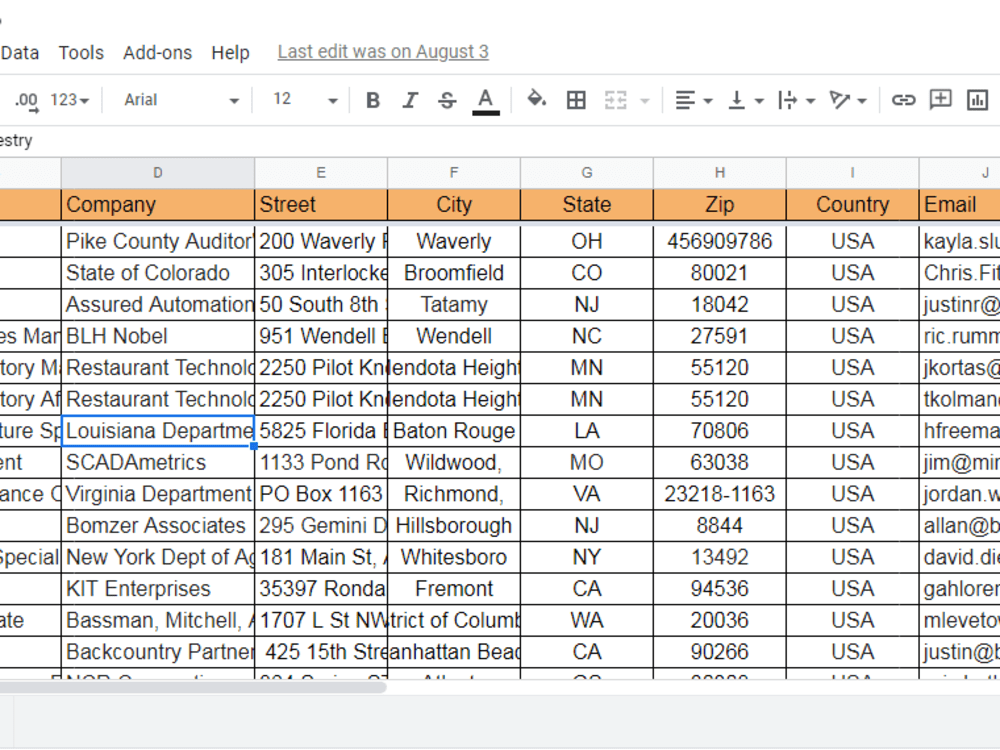Open the Arial font dropdown

point(181,100)
